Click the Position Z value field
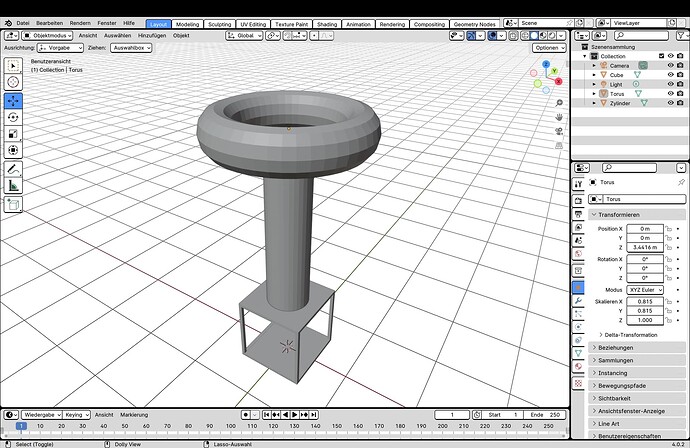This screenshot has width=690, height=448. tap(645, 247)
